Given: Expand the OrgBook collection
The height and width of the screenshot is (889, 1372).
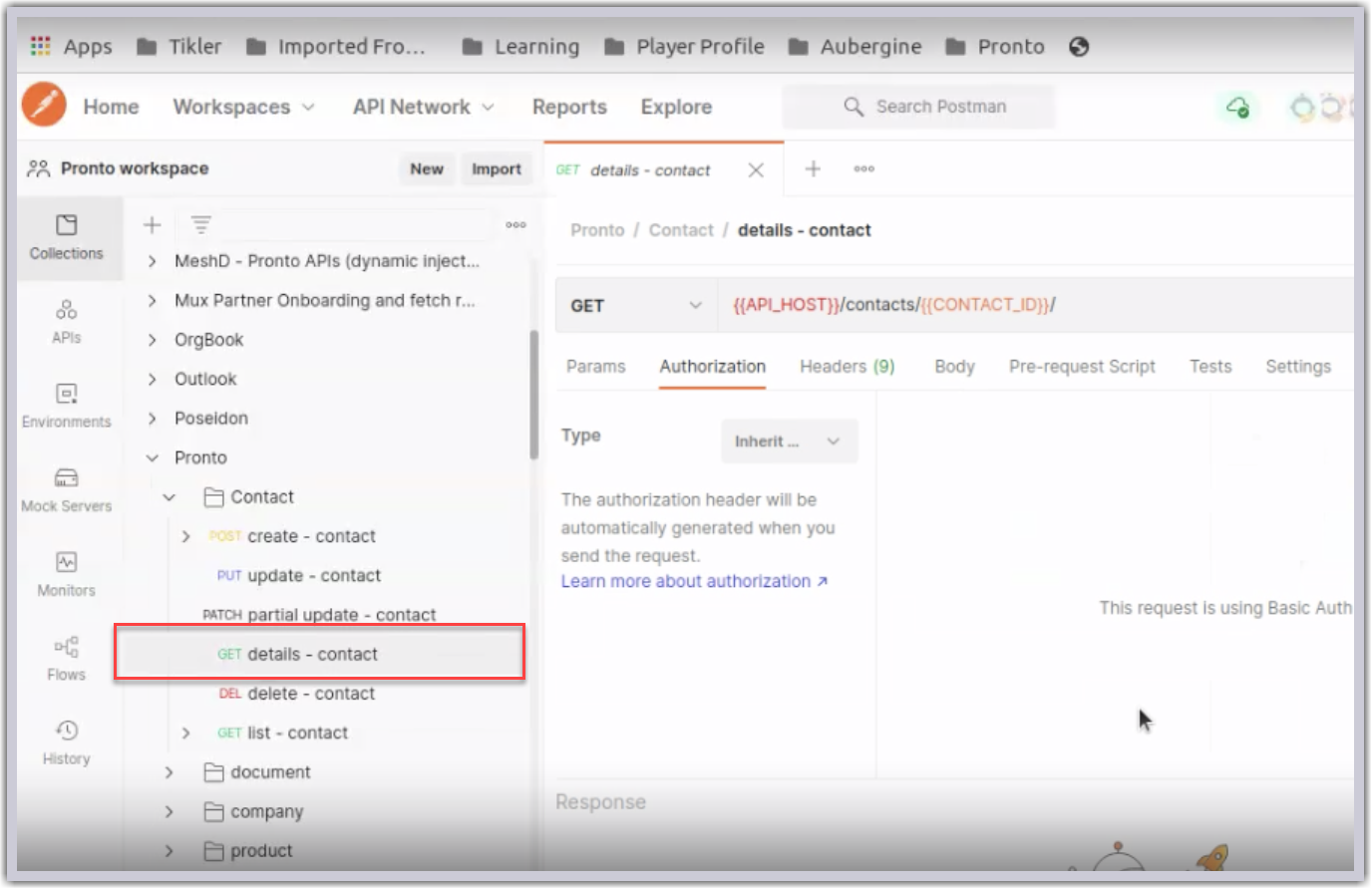Looking at the screenshot, I should (x=152, y=340).
